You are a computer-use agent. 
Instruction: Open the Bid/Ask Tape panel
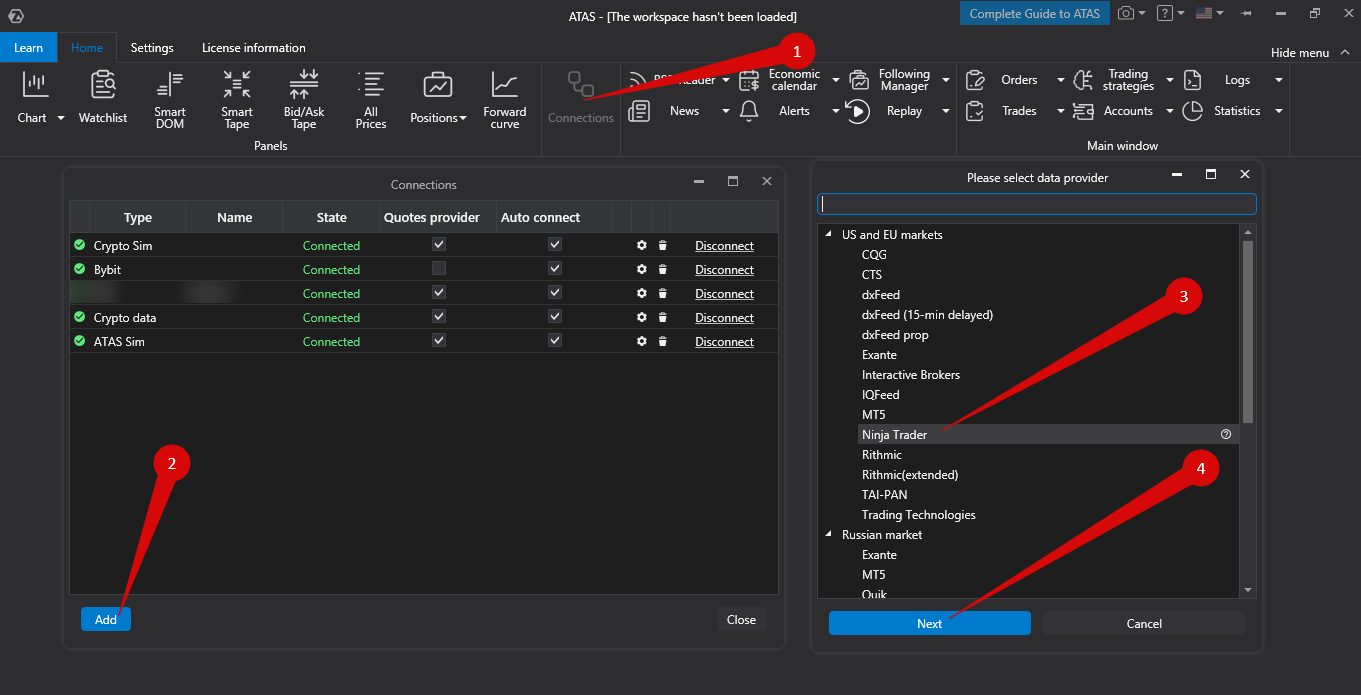pyautogui.click(x=304, y=100)
